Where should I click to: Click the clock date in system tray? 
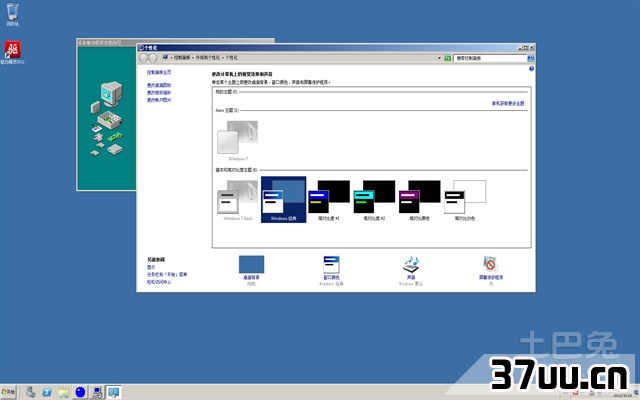[x=622, y=395]
